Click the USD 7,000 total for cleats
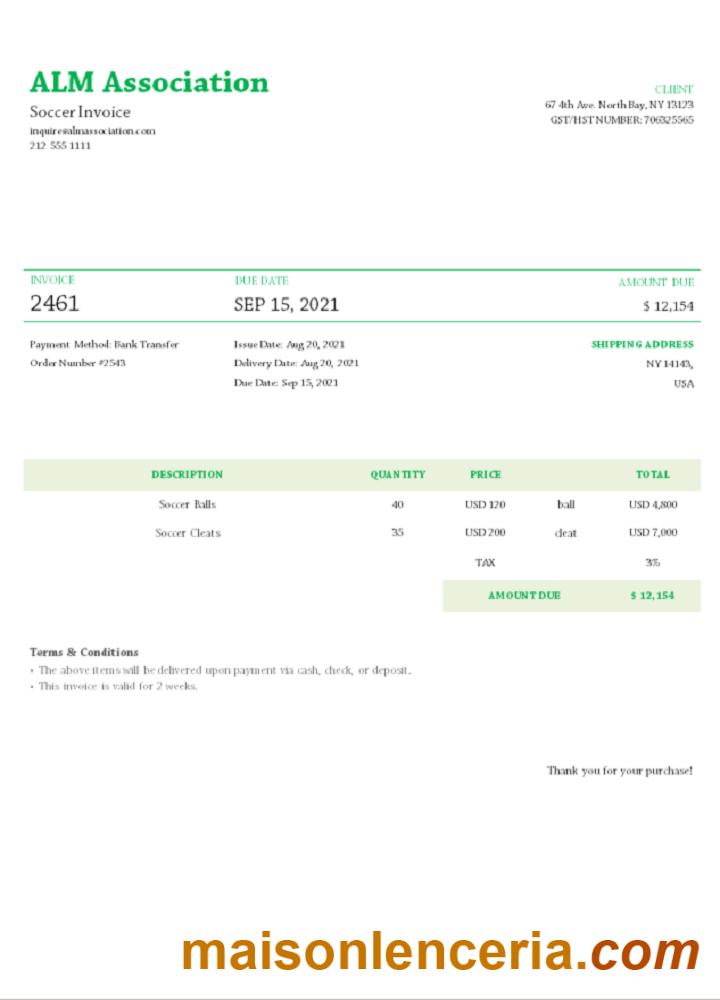The height and width of the screenshot is (1000, 720). pyautogui.click(x=653, y=533)
